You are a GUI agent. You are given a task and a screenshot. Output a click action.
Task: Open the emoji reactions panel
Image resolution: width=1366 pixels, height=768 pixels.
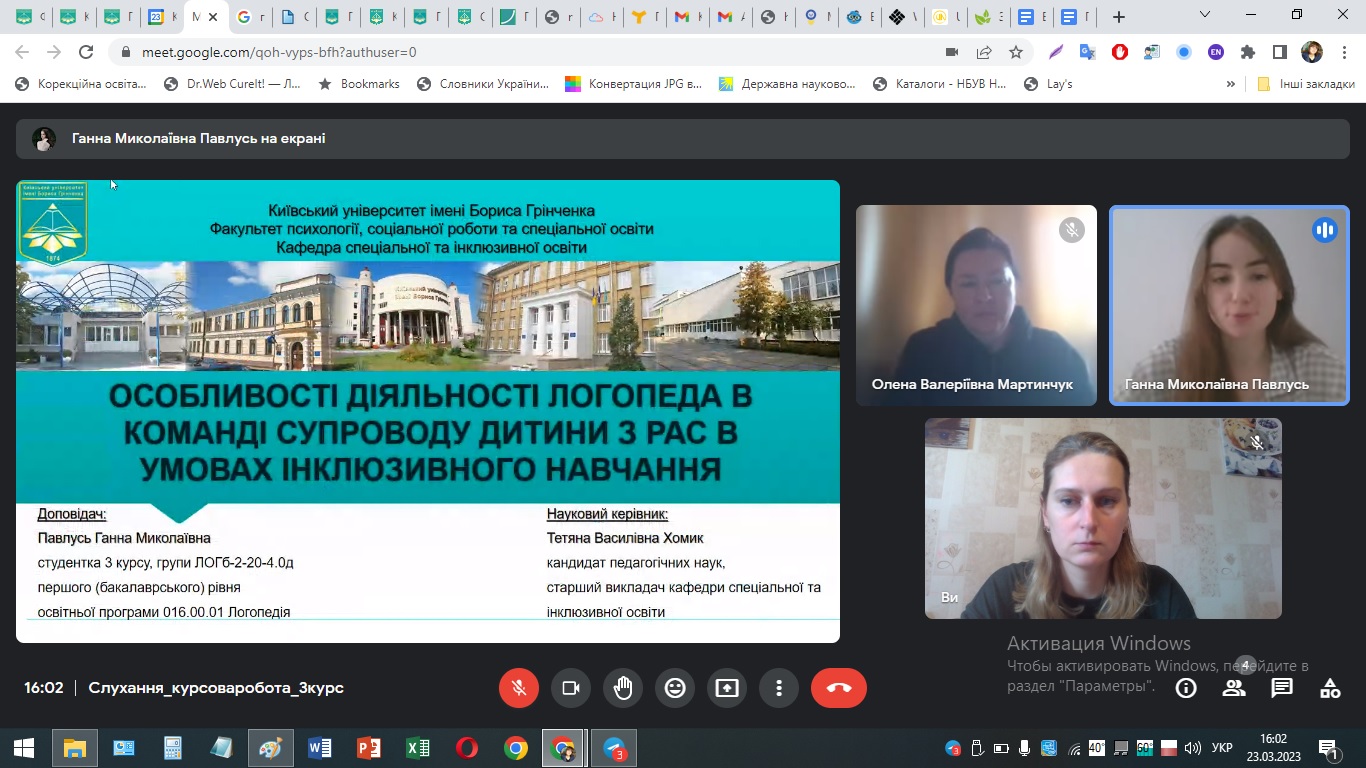tap(675, 688)
